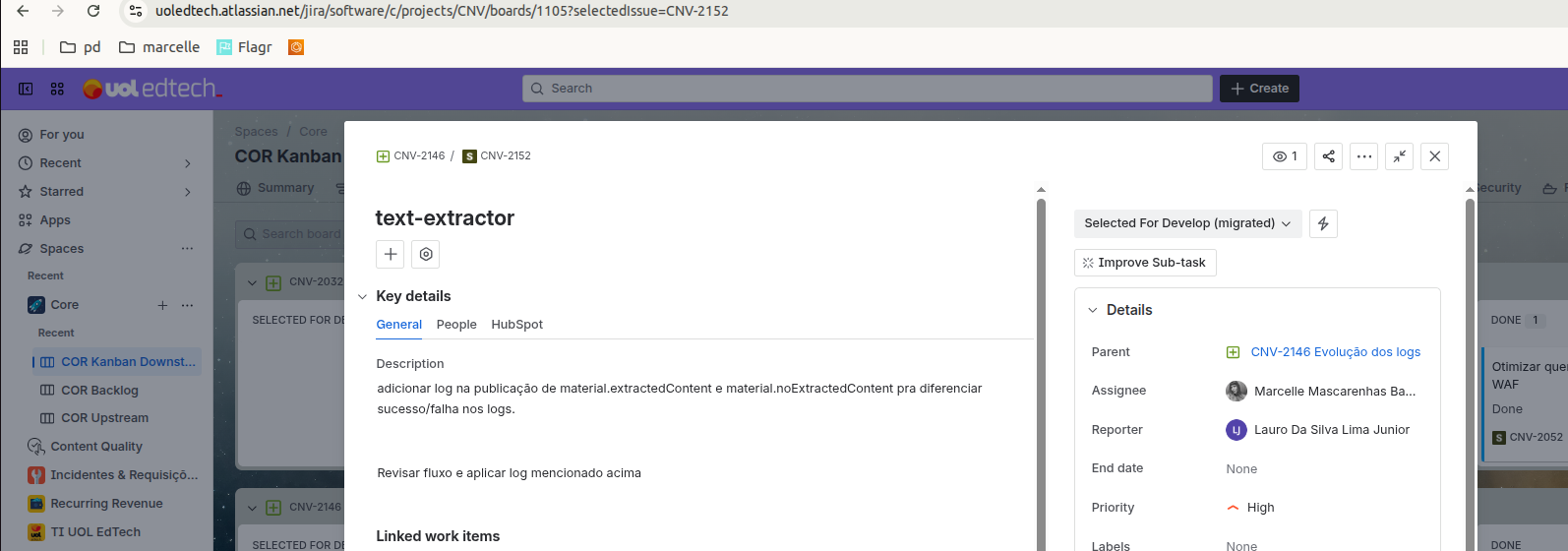Screen dimensions: 1568x551
Task: Switch to the HubSpot tab
Action: pos(516,325)
